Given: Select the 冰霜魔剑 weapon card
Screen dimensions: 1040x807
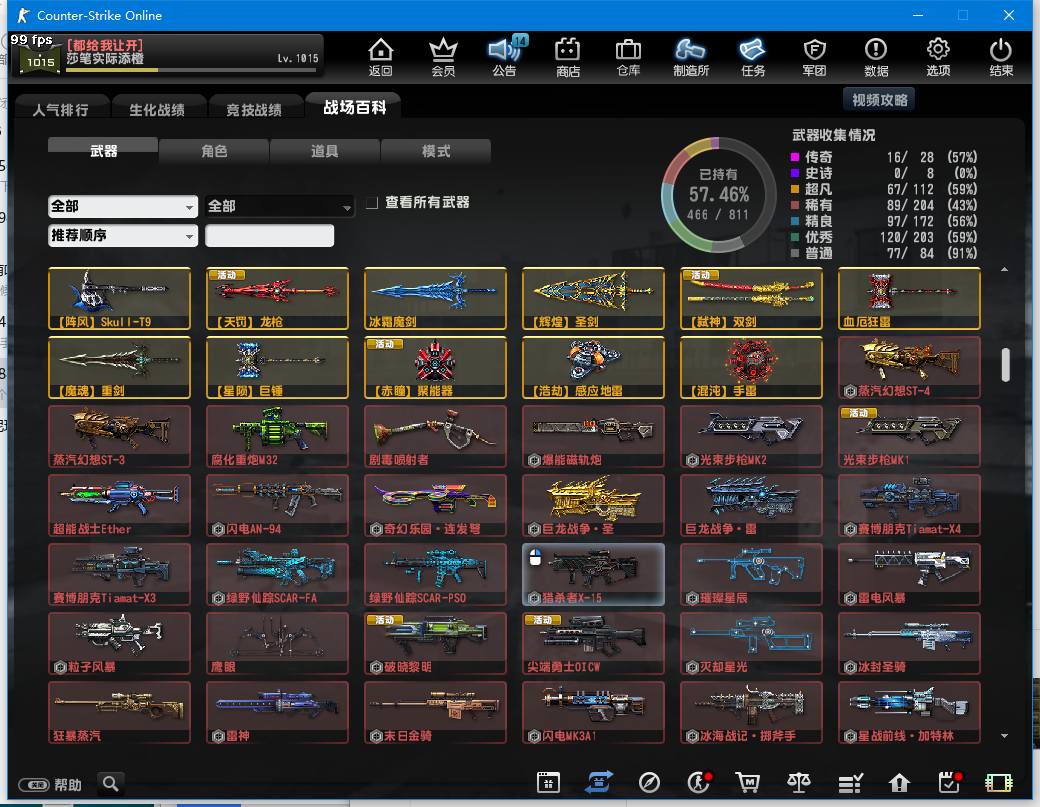Looking at the screenshot, I should 435,298.
